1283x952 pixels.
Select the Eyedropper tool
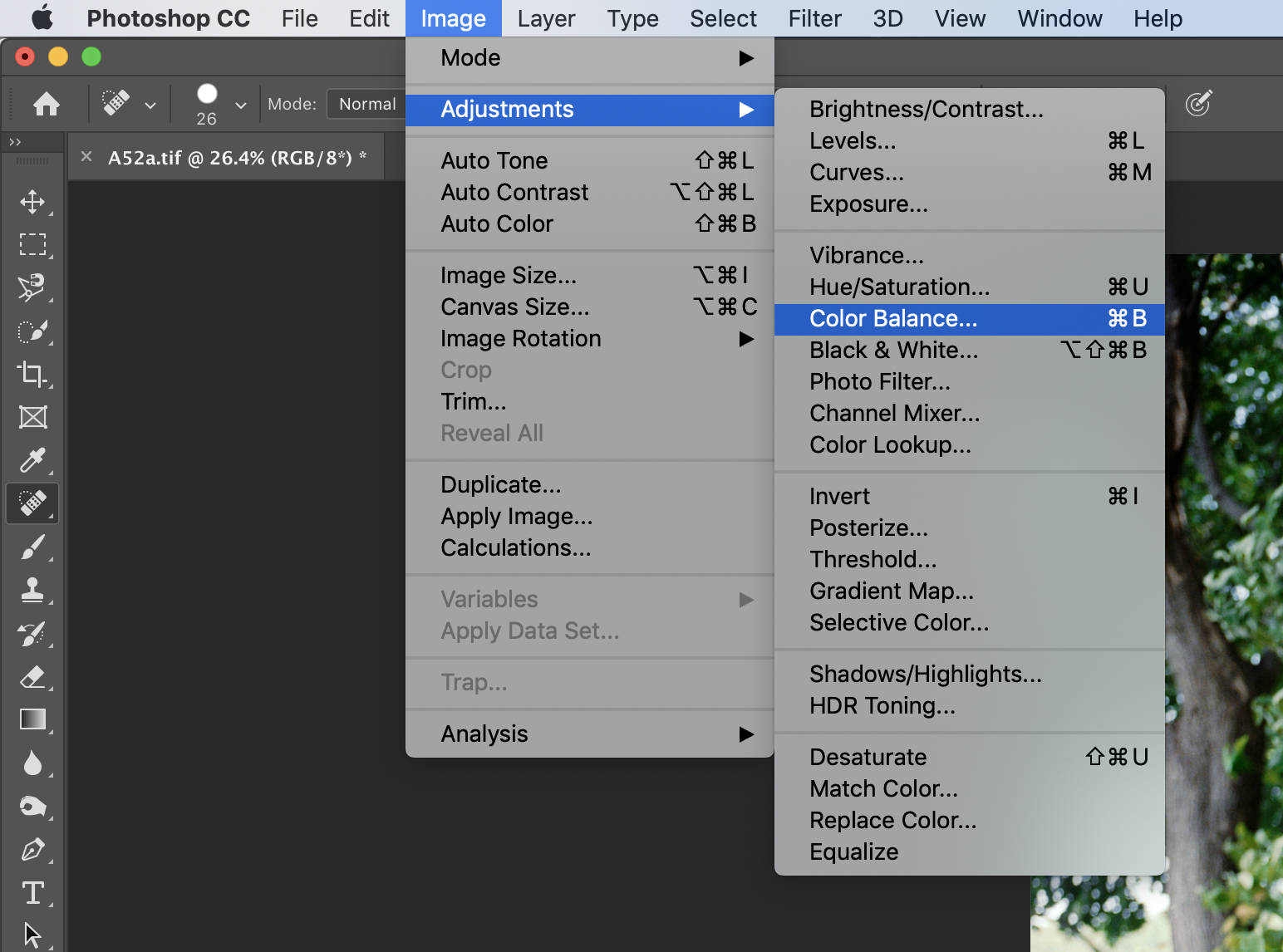[x=32, y=459]
